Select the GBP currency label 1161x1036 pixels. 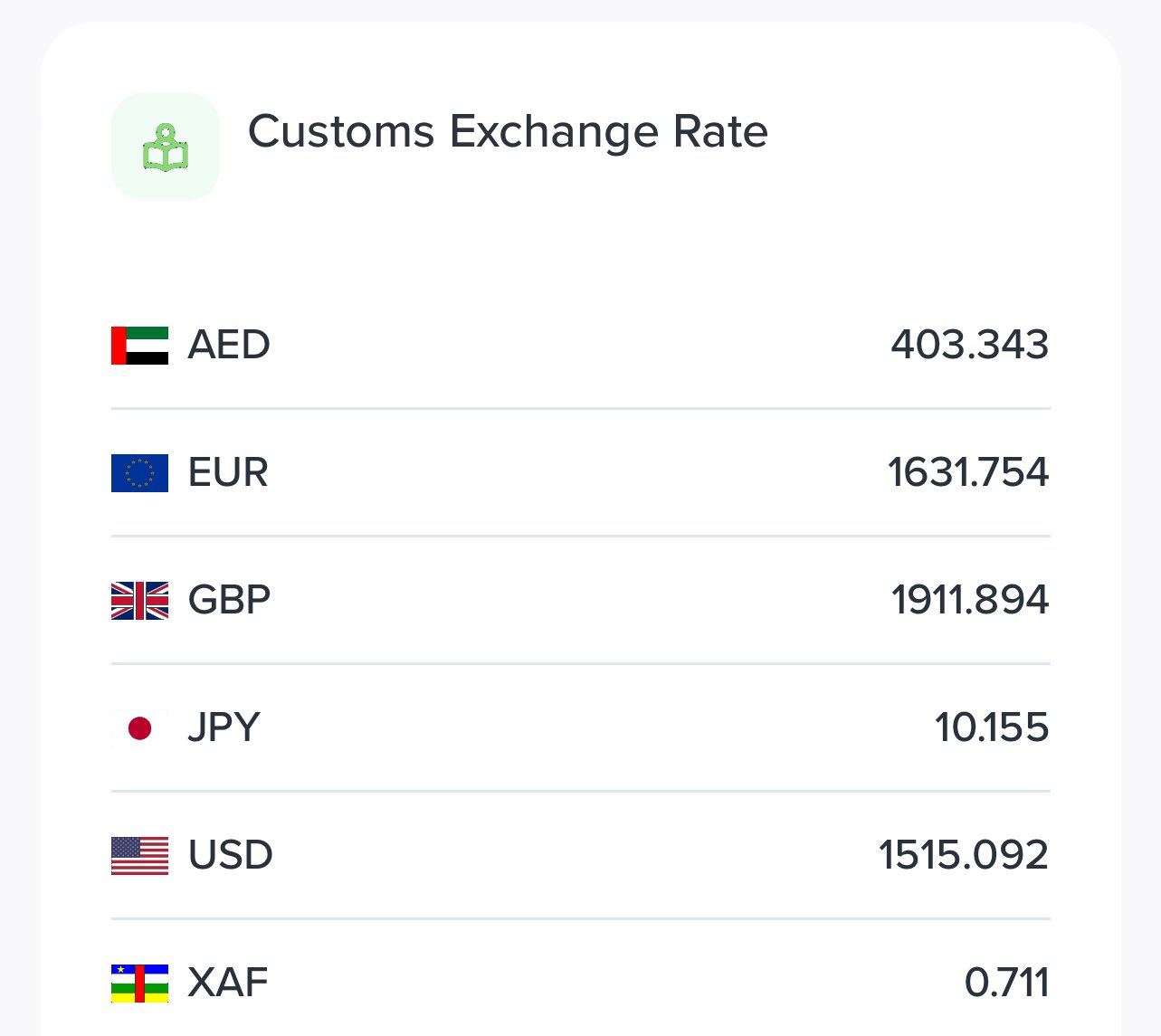coord(229,601)
